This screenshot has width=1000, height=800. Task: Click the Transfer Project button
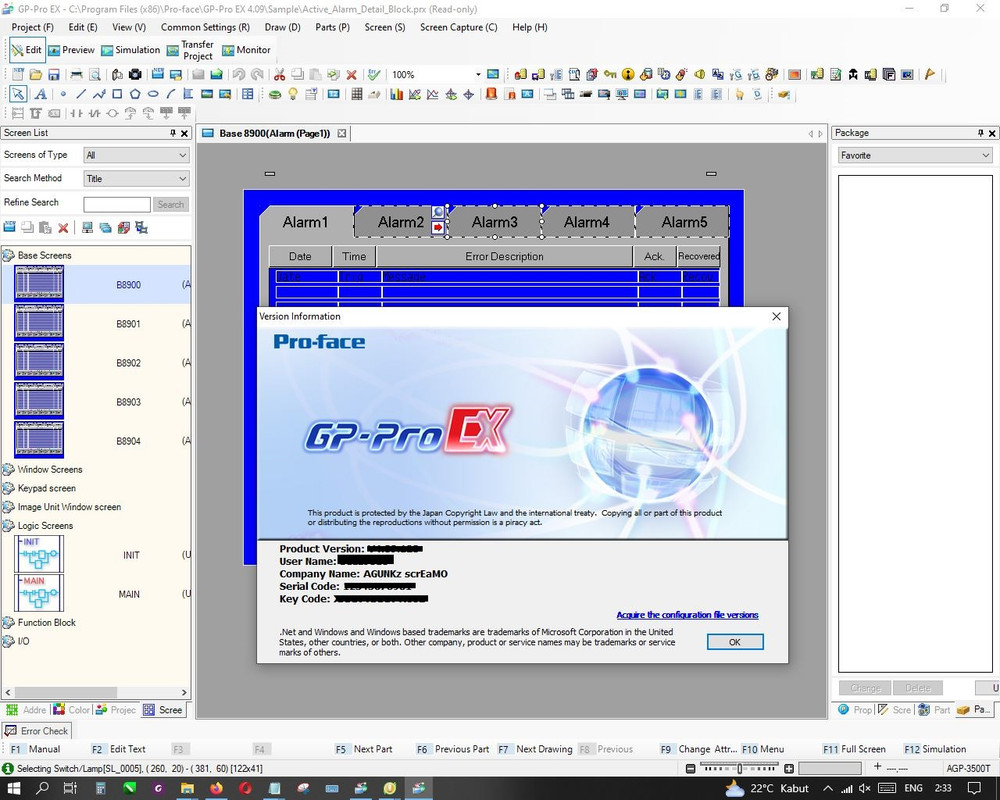pyautogui.click(x=190, y=50)
